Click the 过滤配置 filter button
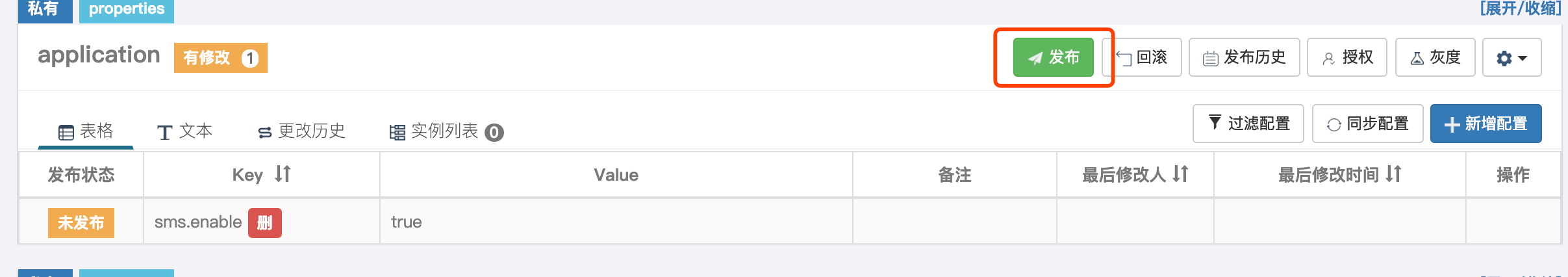The width and height of the screenshot is (1568, 277). click(x=1248, y=124)
